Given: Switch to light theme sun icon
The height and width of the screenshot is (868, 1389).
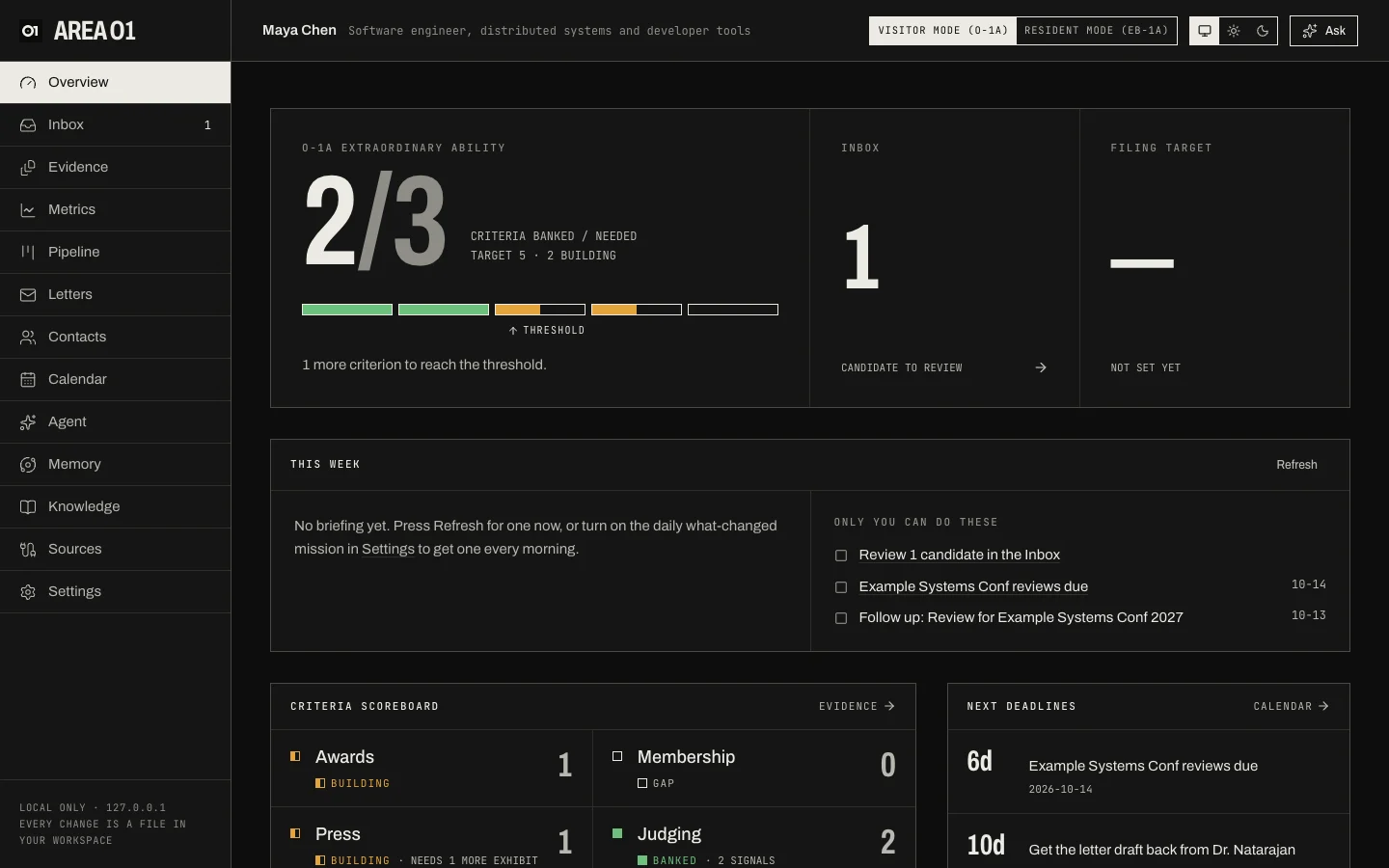Looking at the screenshot, I should click(x=1234, y=31).
